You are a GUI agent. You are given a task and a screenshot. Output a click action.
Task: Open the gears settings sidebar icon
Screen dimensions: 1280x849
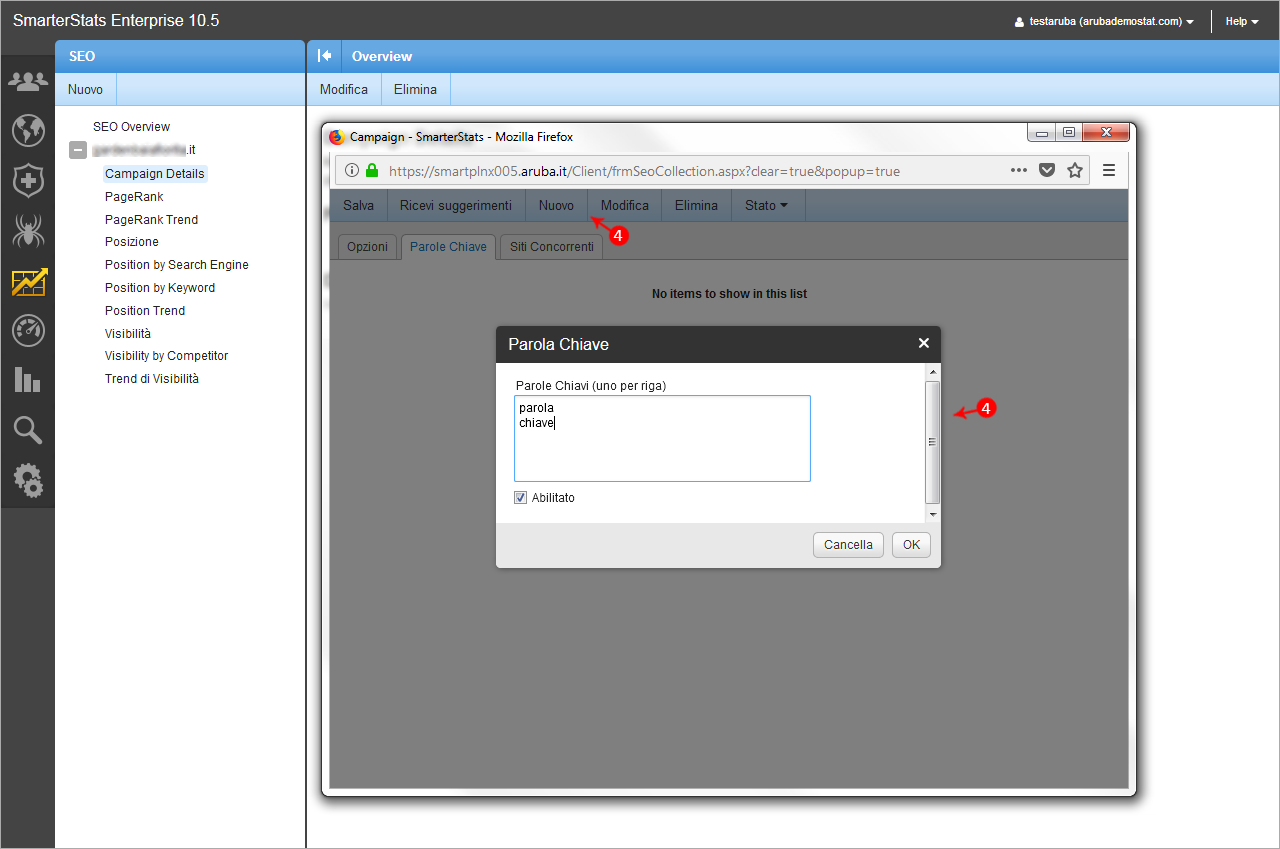(28, 480)
